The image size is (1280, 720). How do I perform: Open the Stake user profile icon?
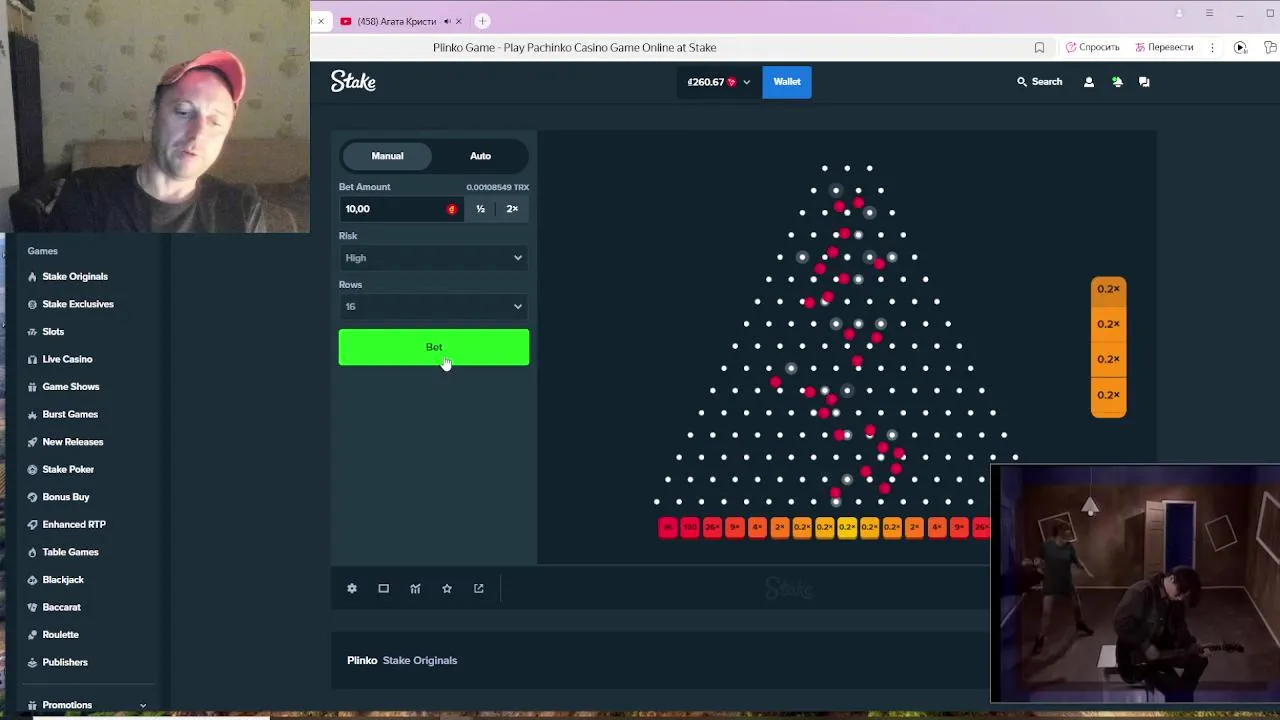(x=1089, y=82)
